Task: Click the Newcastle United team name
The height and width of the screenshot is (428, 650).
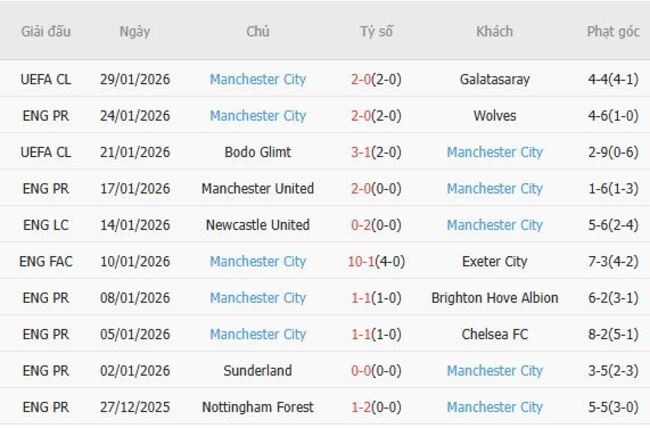Action: tap(258, 225)
